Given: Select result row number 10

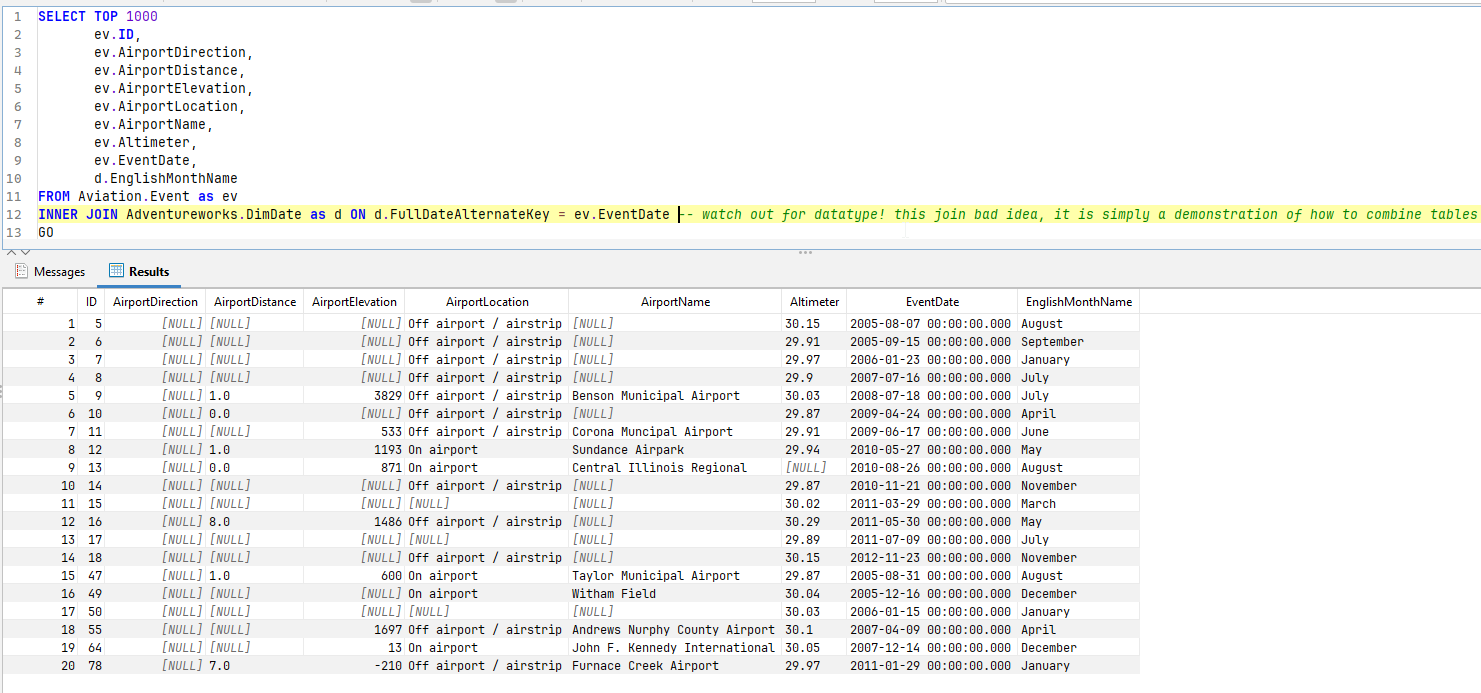Looking at the screenshot, I should pos(68,486).
